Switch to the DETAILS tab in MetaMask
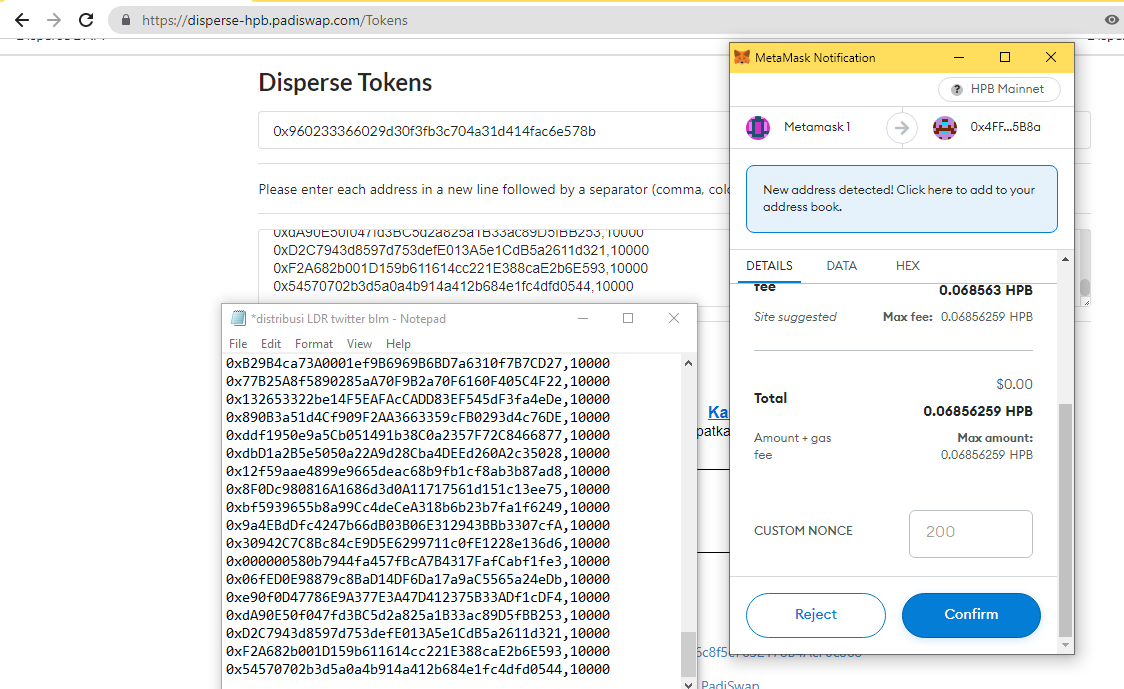The width and height of the screenshot is (1124, 689). tap(769, 266)
